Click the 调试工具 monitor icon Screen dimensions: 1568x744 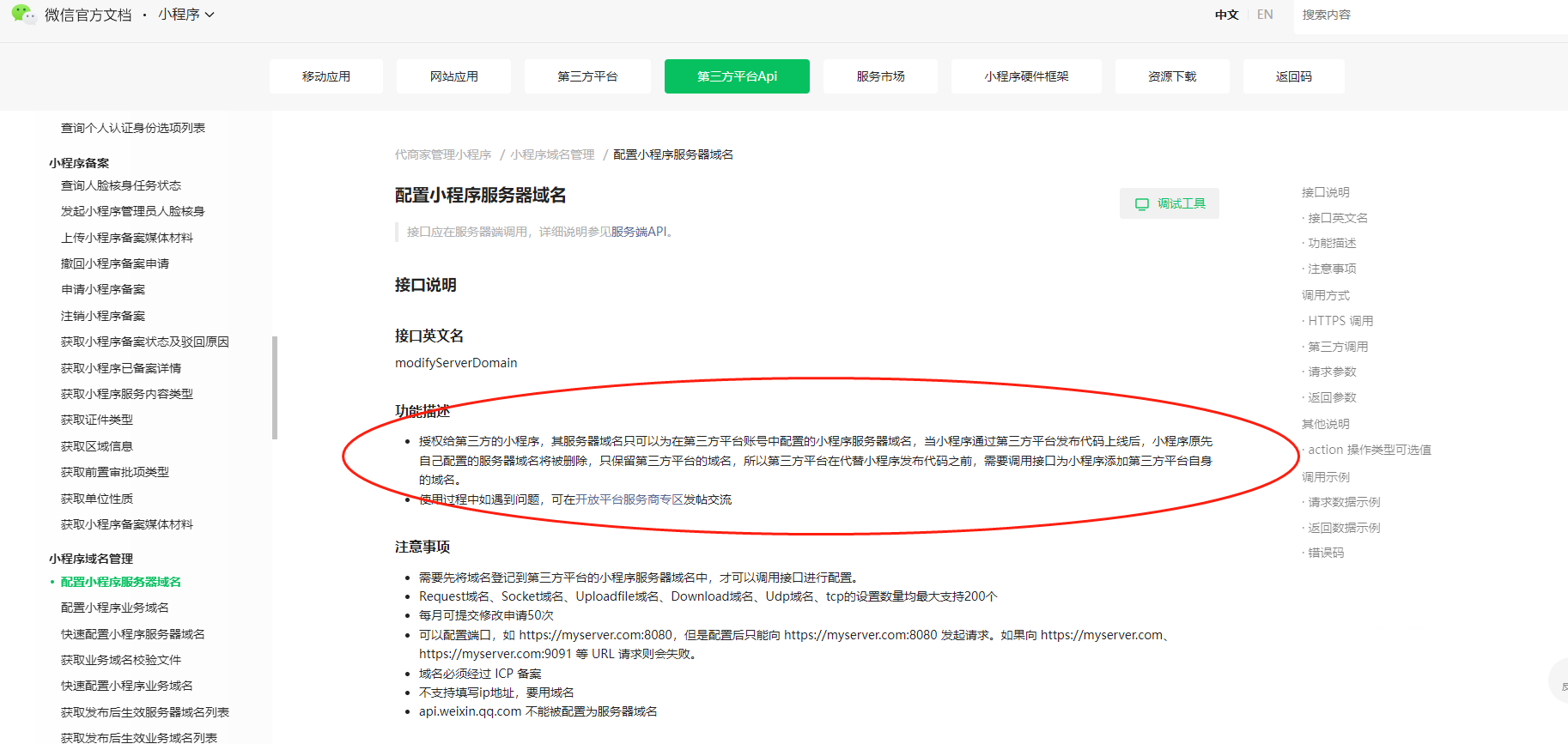[x=1141, y=204]
